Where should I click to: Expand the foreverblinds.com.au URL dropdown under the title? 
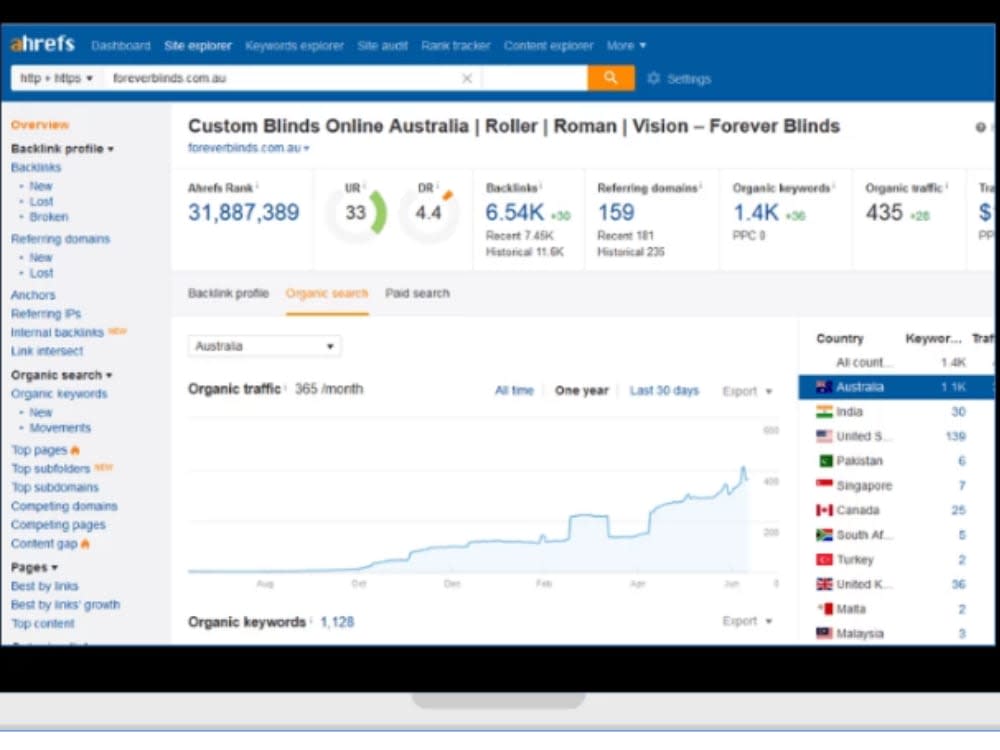point(248,148)
